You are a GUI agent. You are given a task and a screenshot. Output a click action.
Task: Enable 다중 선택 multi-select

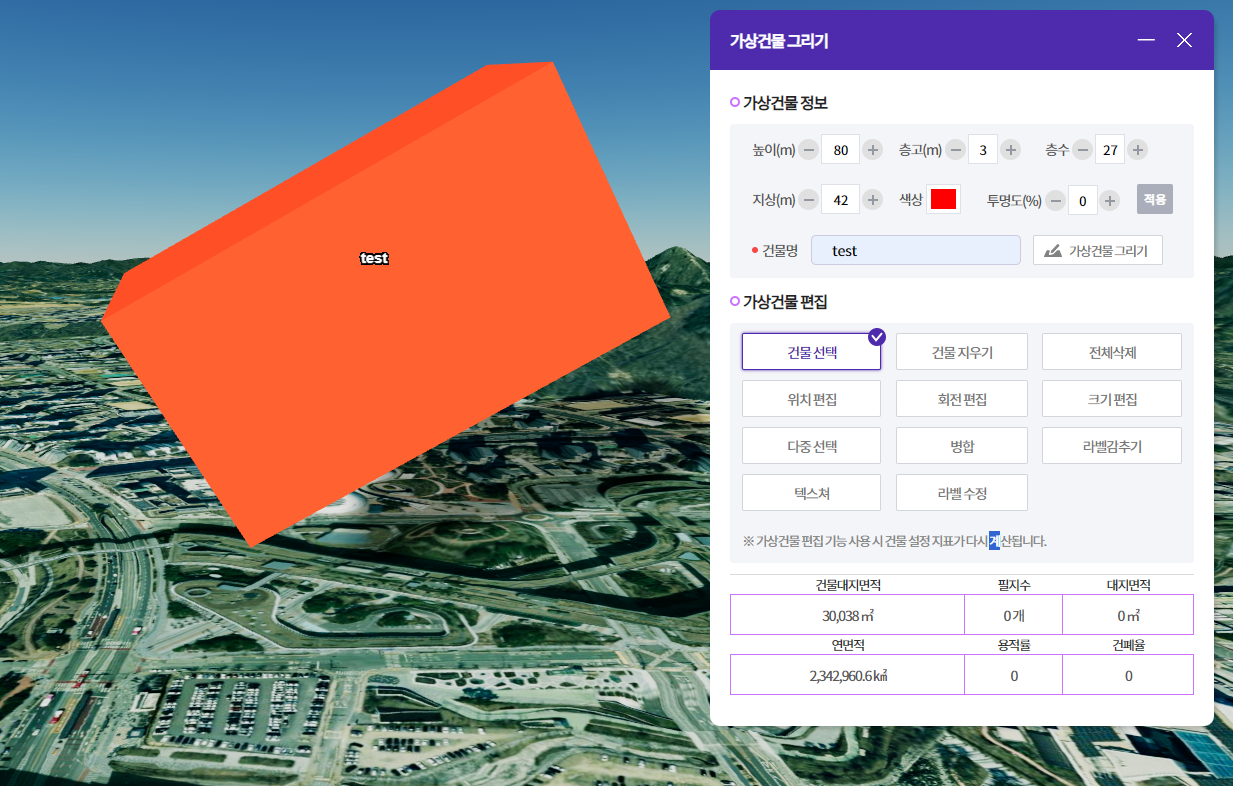tap(811, 446)
